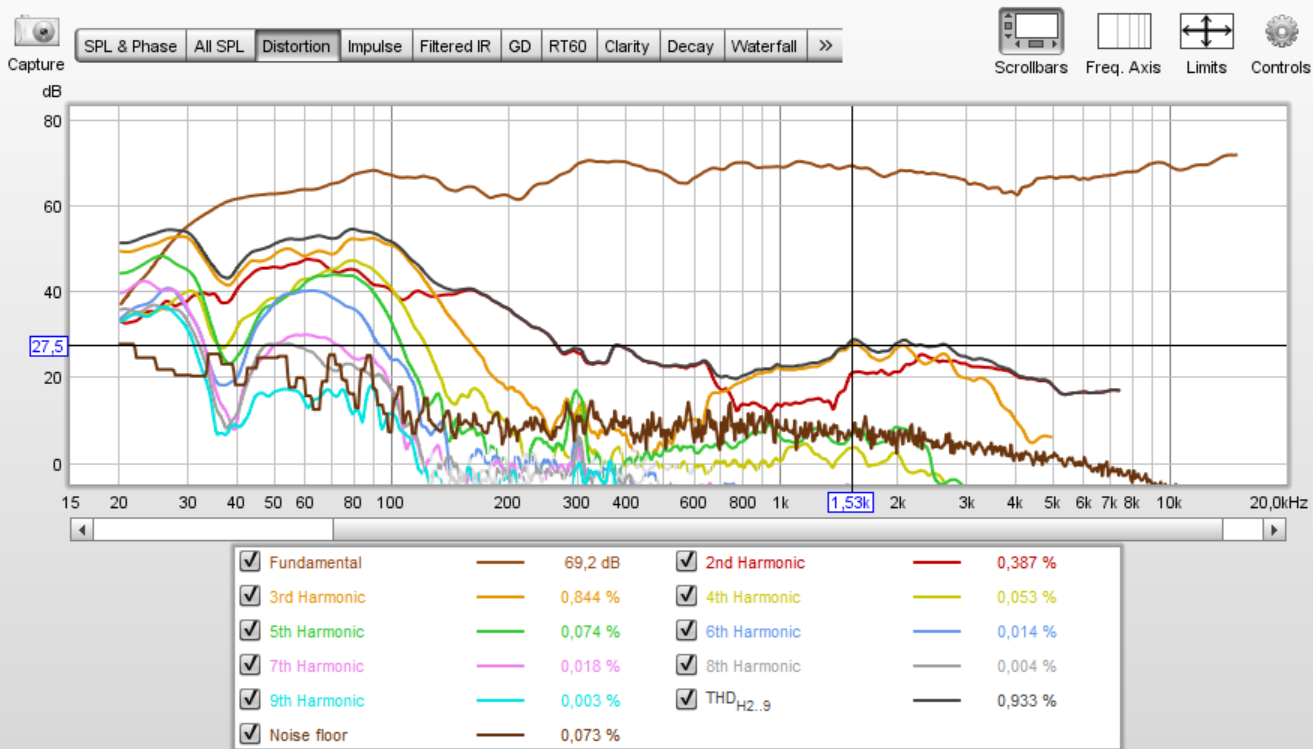This screenshot has height=749, width=1313.
Task: Click the THD value 0,933 %
Action: [x=1027, y=701]
